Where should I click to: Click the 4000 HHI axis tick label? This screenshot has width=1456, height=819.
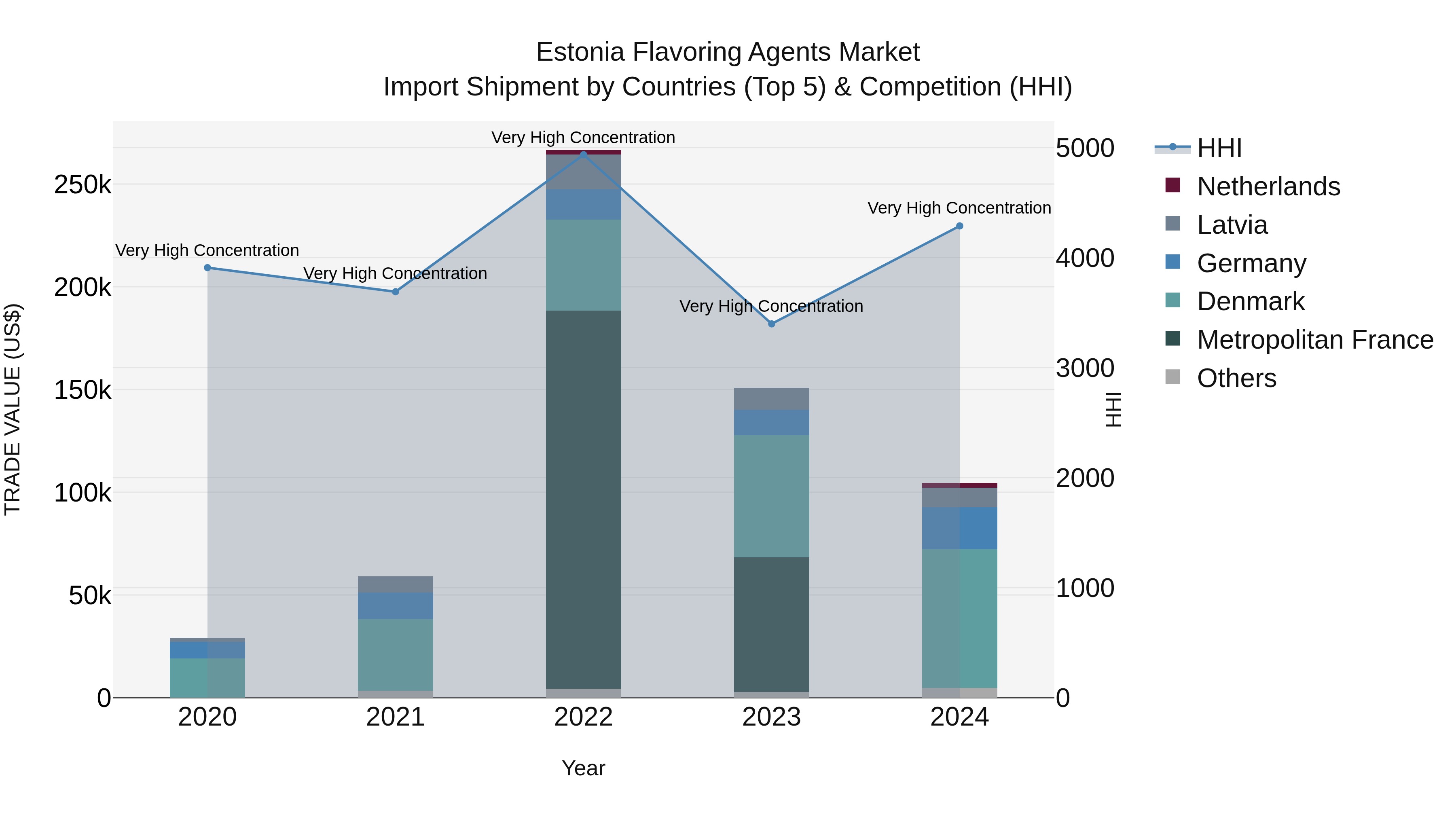click(1085, 258)
